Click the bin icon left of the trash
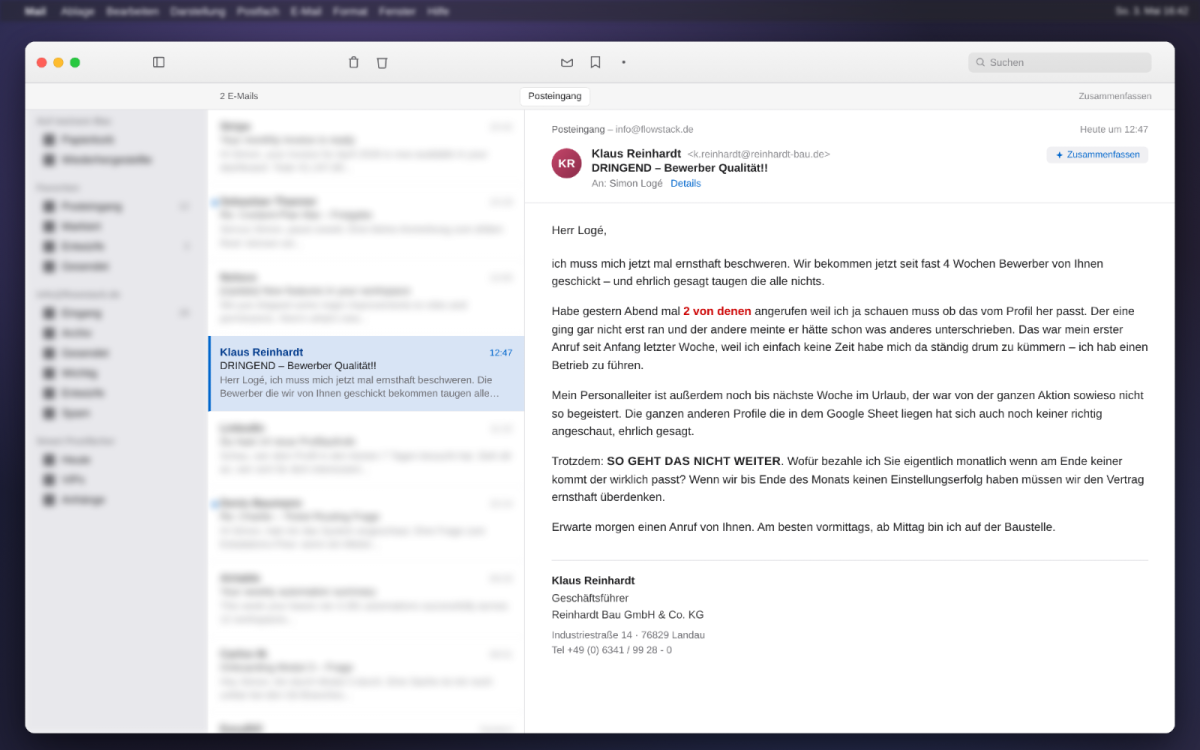Screen dimensions: 1200x750 click(353, 62)
